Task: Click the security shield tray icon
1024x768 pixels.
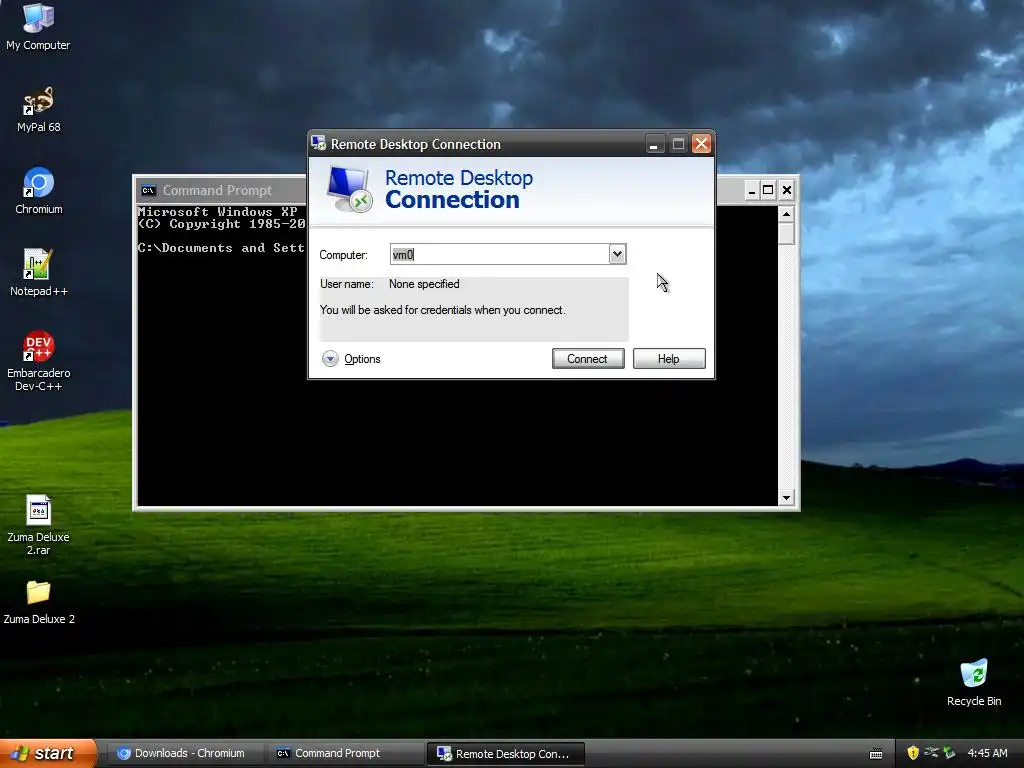Action: coord(913,753)
